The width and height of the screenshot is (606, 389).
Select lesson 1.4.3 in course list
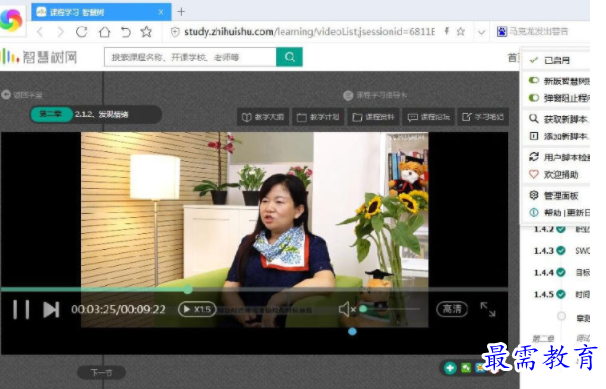(561, 251)
